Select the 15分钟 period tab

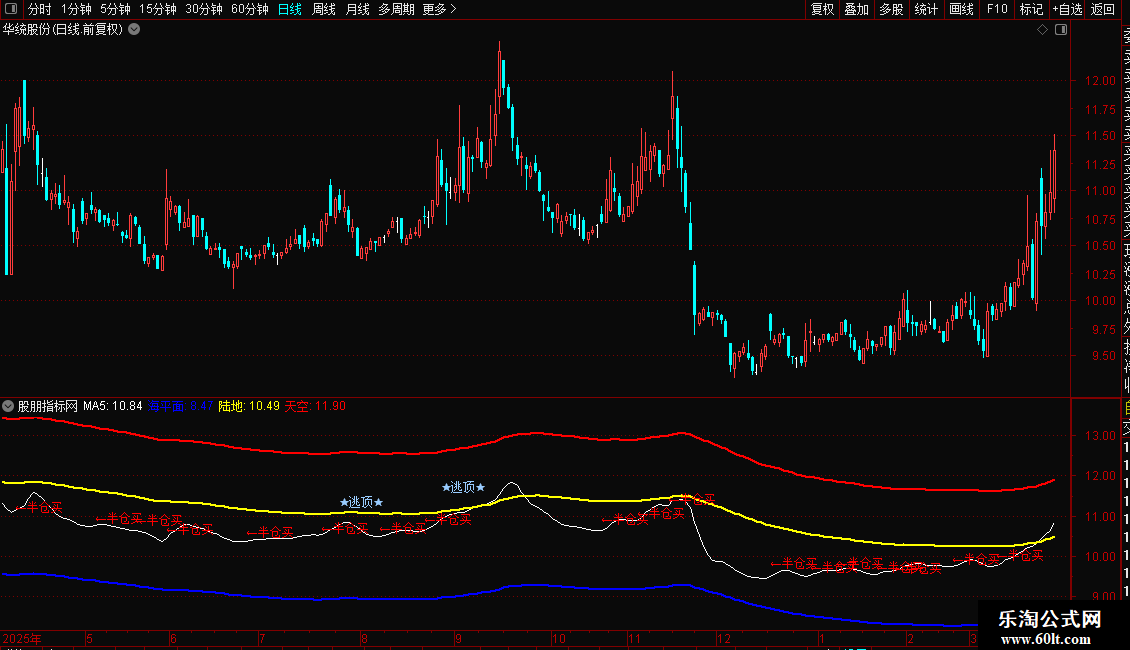pyautogui.click(x=158, y=9)
